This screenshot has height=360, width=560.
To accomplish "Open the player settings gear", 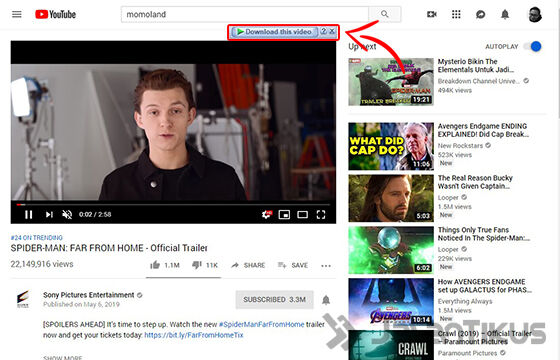I will [266, 214].
